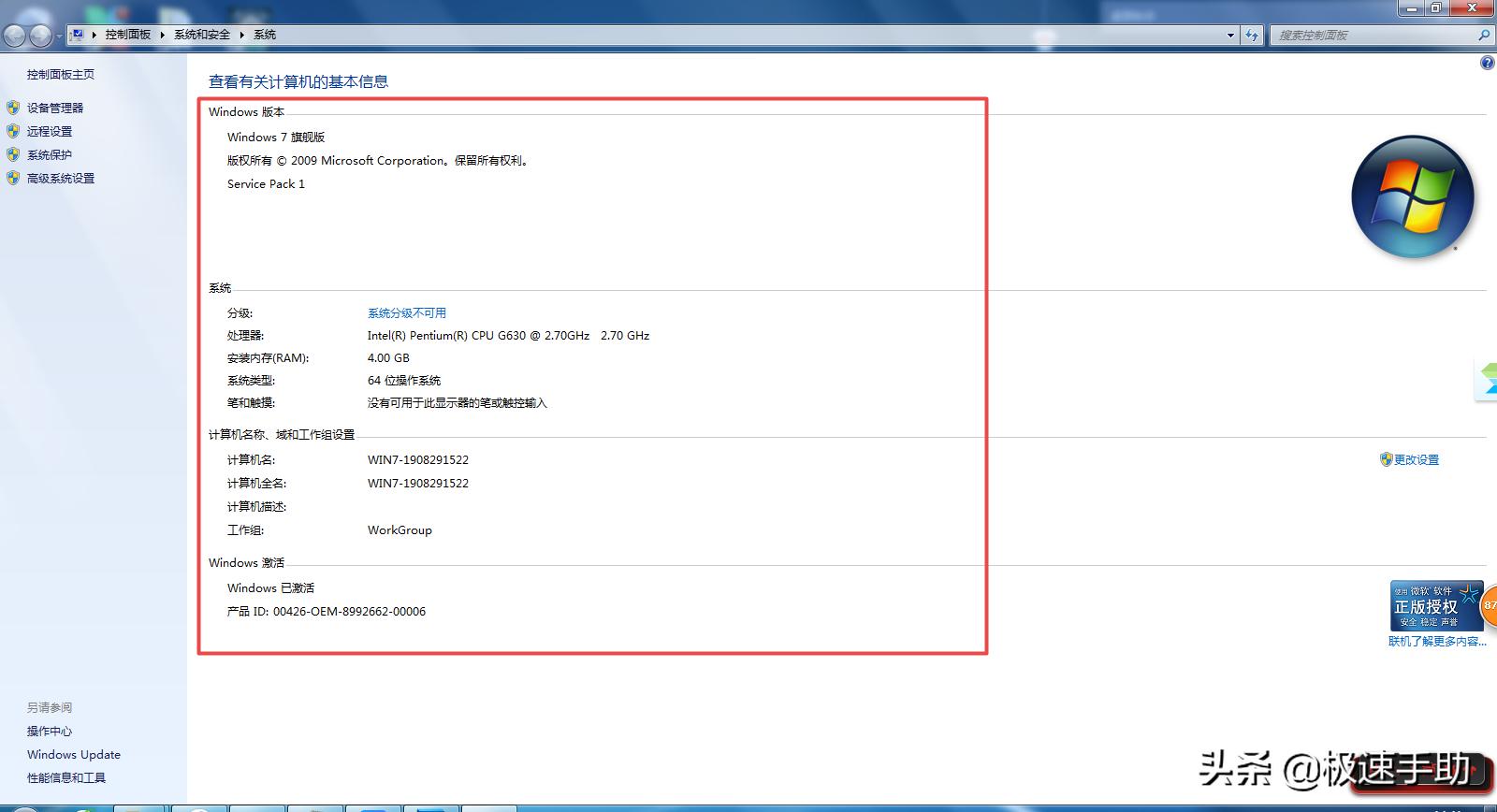Click the 4.00 GB installed RAM value
The height and width of the screenshot is (812, 1497).
pyautogui.click(x=388, y=358)
